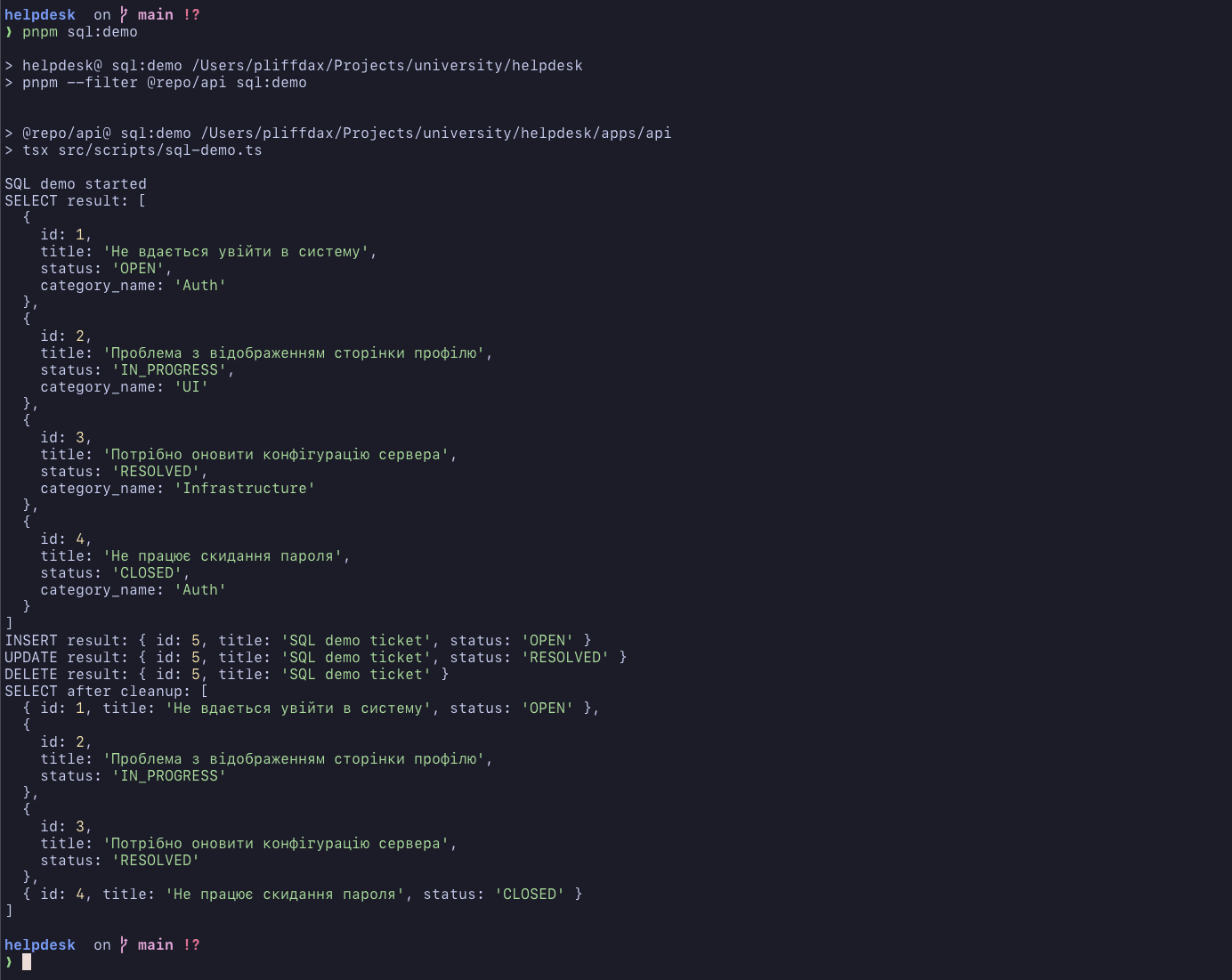Click category_name 'Auth' under id 4
The height and width of the screenshot is (980, 1232).
pos(200,590)
